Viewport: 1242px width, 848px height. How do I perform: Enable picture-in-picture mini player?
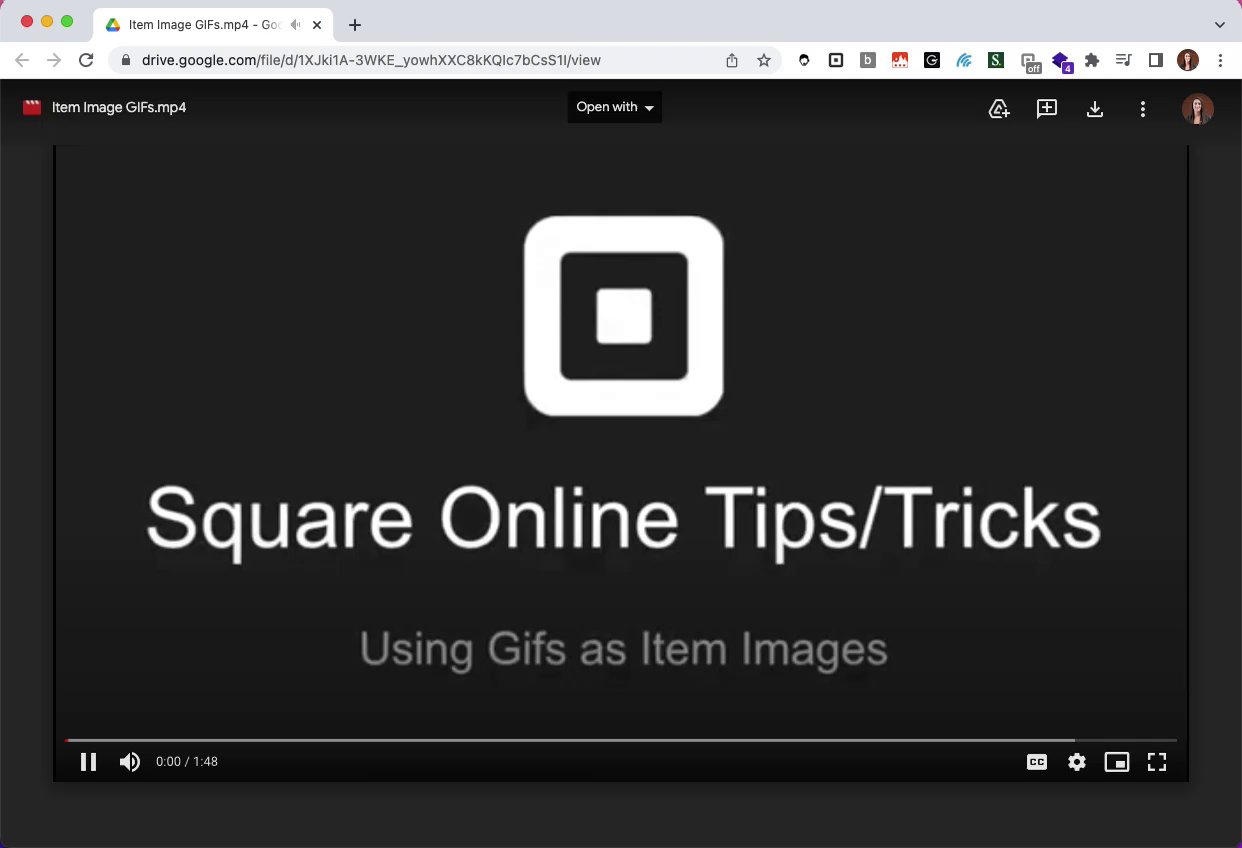(1116, 762)
